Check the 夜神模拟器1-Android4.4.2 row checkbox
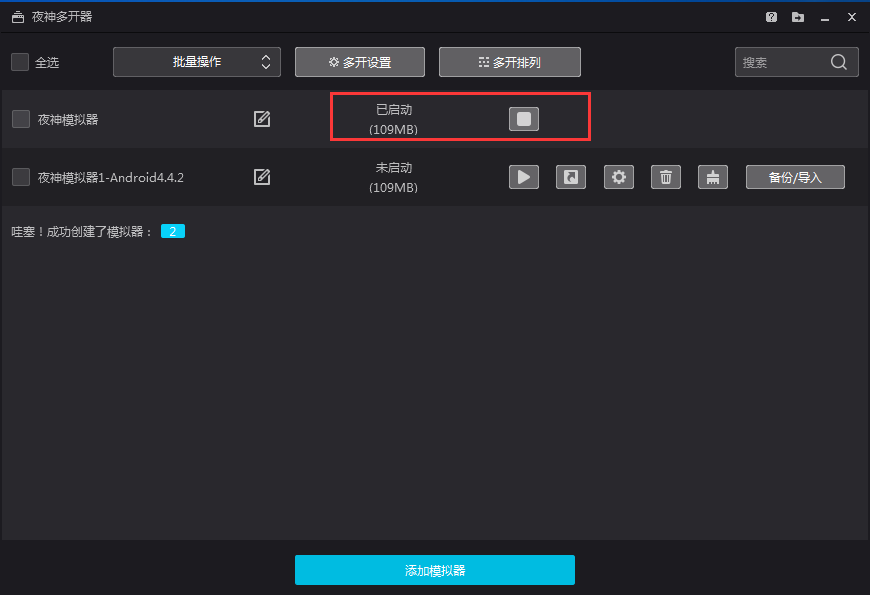This screenshot has width=870, height=595. pos(21,177)
